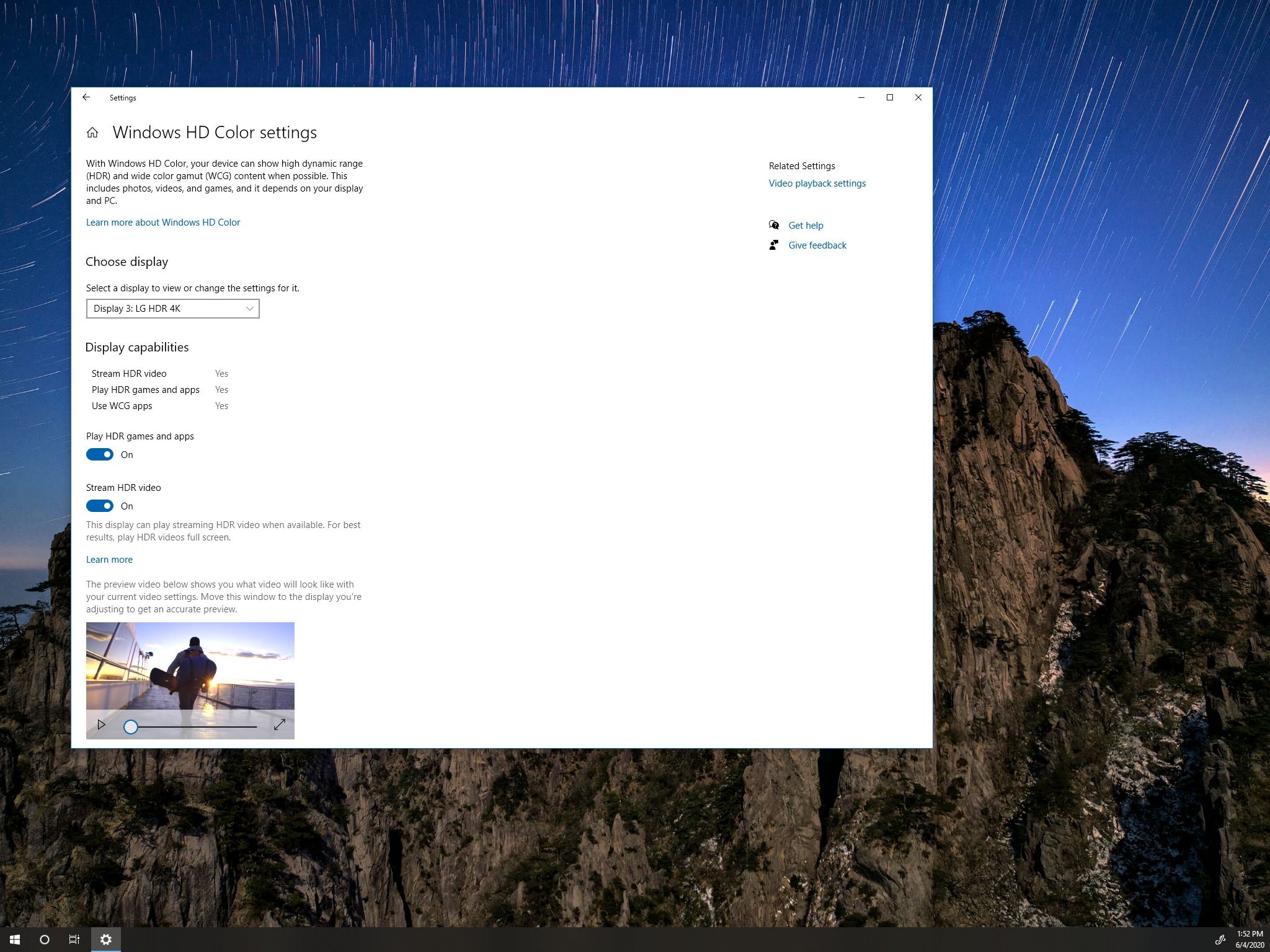Image resolution: width=1270 pixels, height=952 pixels.
Task: Disable Play HDR games and apps switch
Action: click(100, 454)
